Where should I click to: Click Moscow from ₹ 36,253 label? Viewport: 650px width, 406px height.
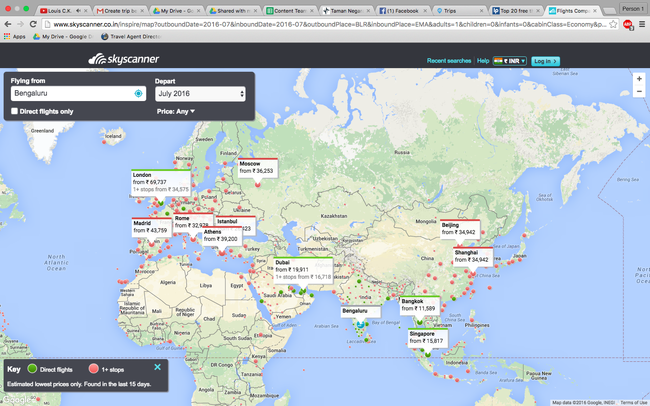pos(257,168)
